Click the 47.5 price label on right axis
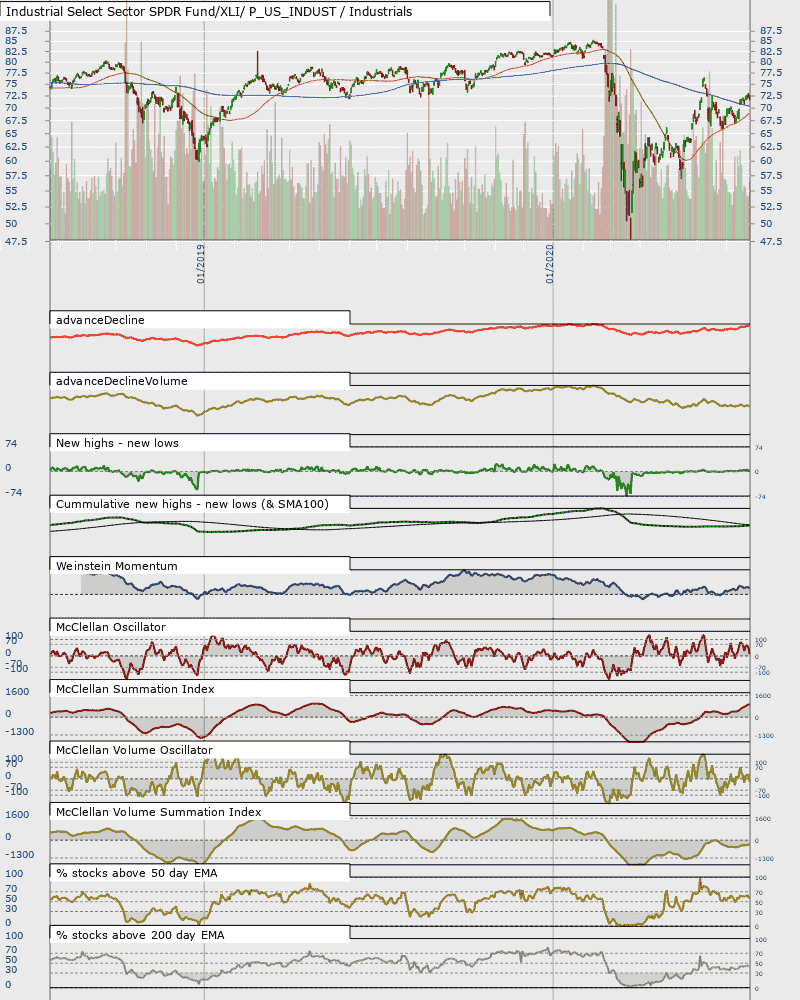The width and height of the screenshot is (800, 1000). (771, 242)
